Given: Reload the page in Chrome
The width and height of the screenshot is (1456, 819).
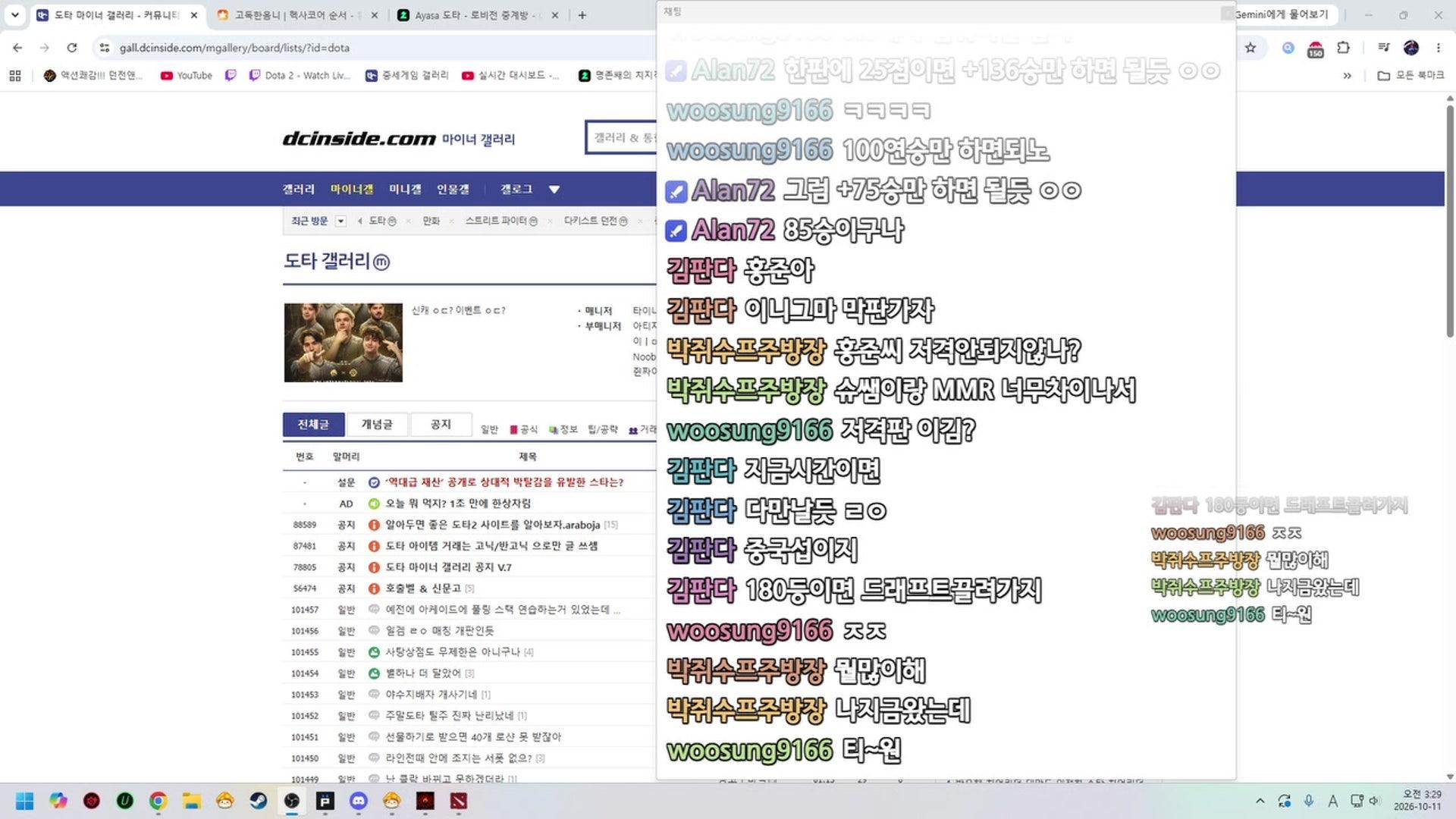Looking at the screenshot, I should [72, 48].
